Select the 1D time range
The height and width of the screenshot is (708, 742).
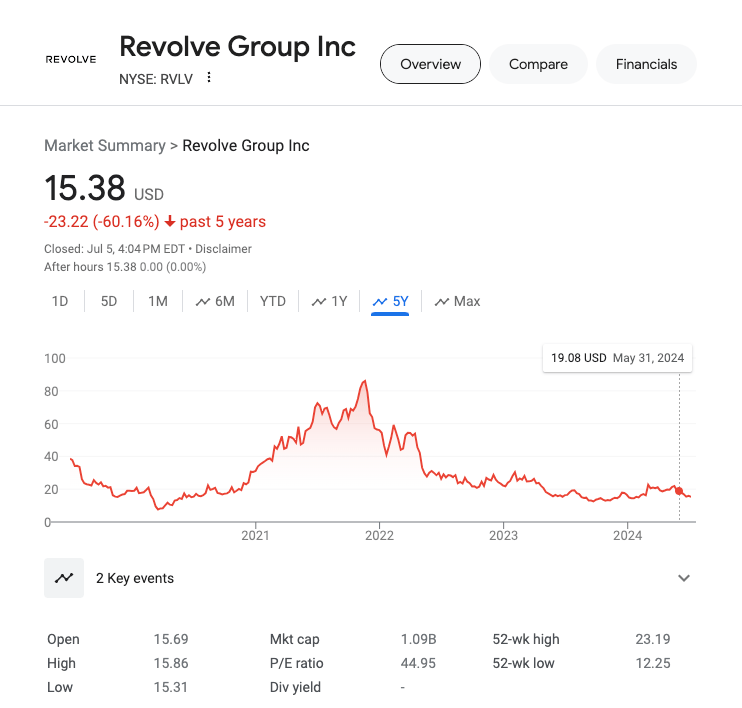tap(60, 301)
